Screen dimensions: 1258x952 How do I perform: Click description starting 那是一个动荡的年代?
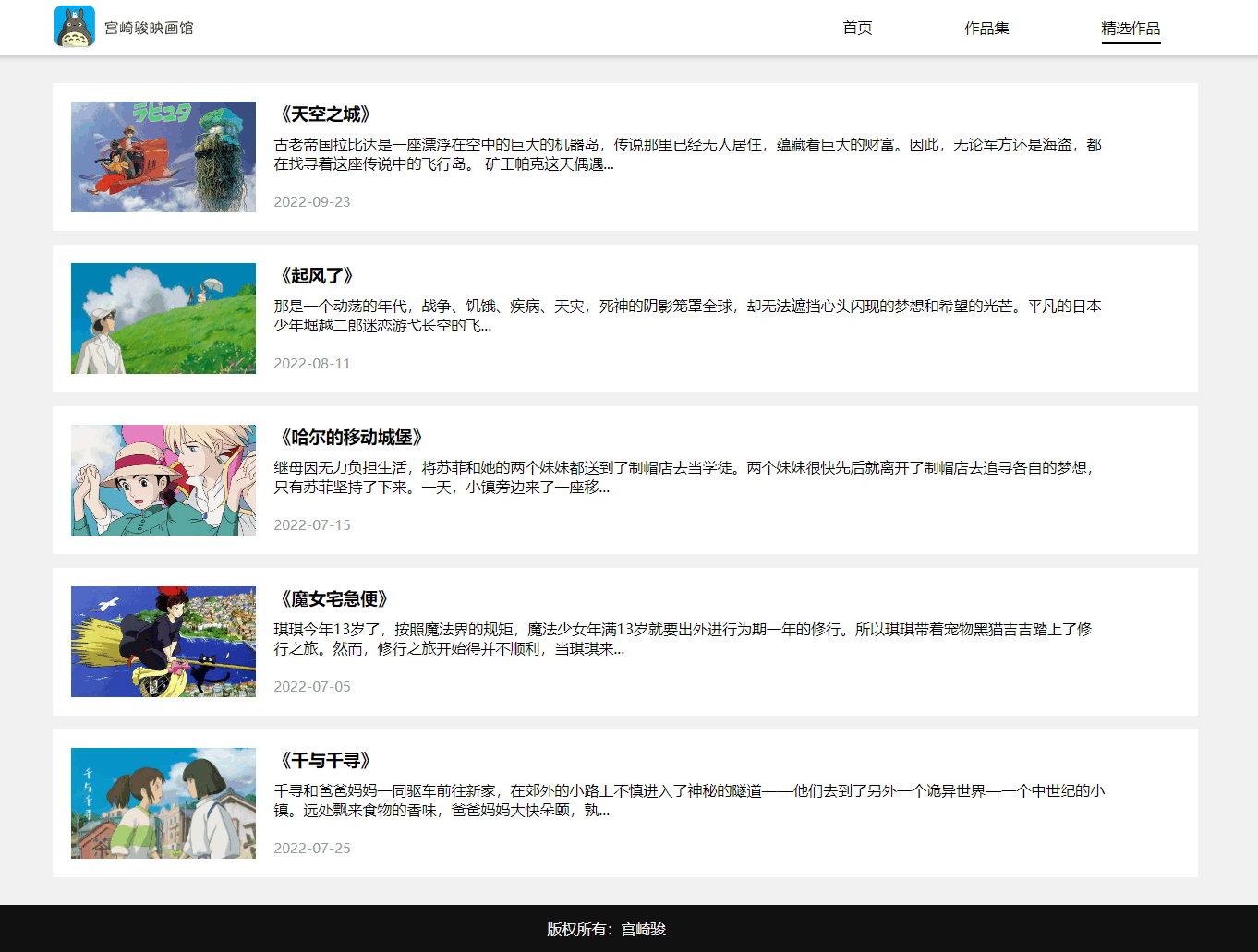coord(688,316)
